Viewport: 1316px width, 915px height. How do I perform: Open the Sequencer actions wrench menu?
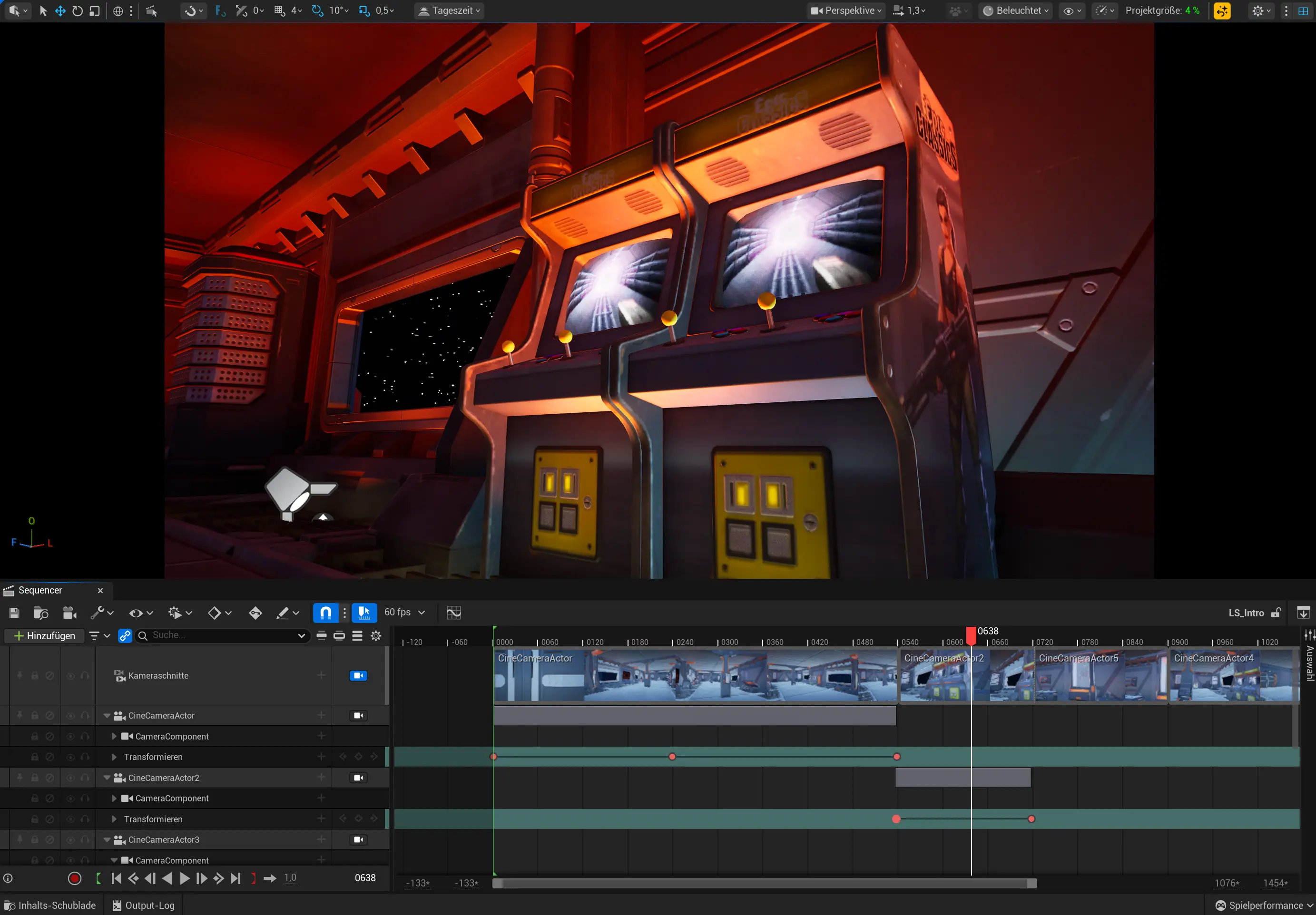[102, 613]
